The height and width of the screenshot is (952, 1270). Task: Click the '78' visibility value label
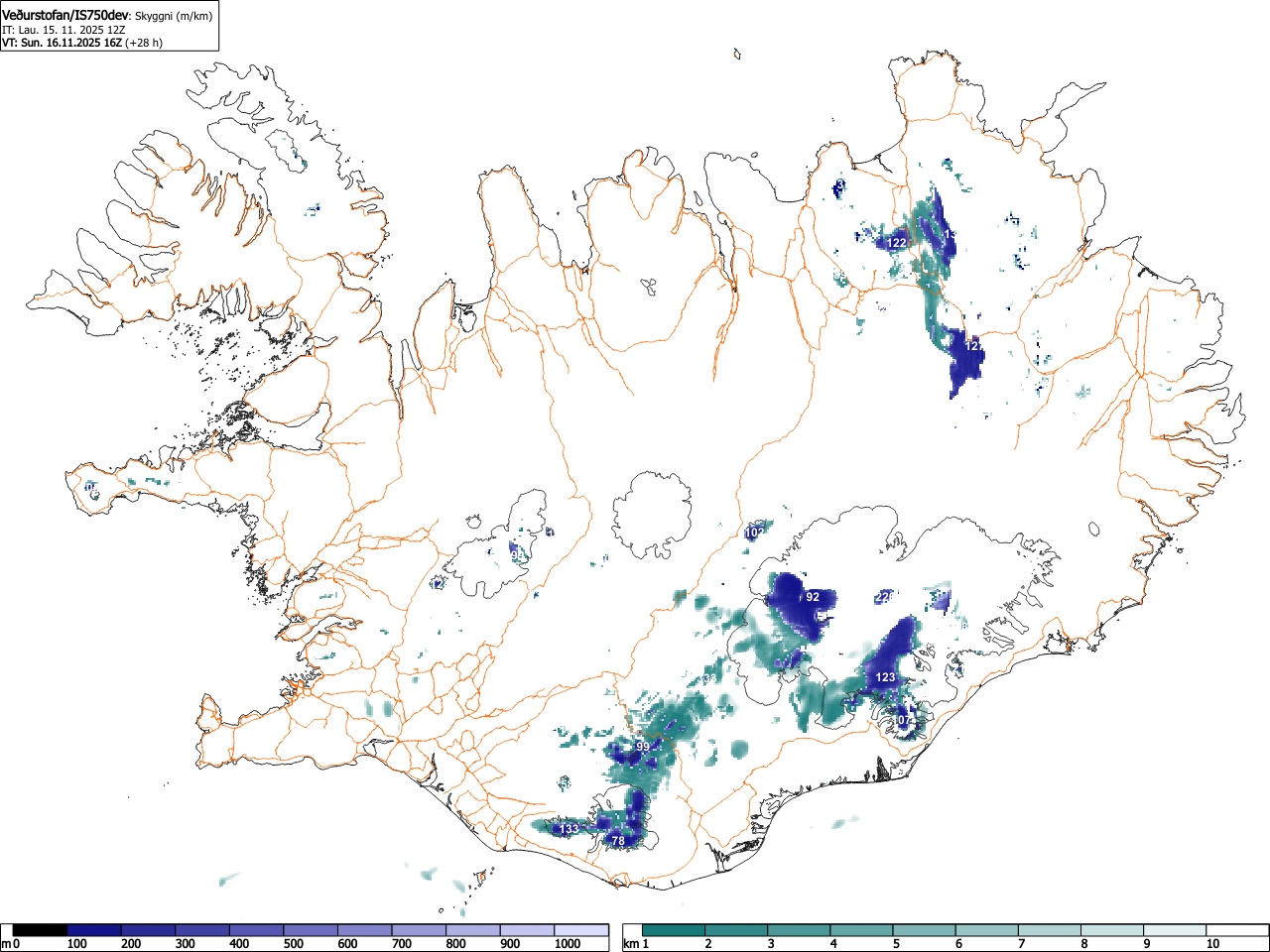618,841
